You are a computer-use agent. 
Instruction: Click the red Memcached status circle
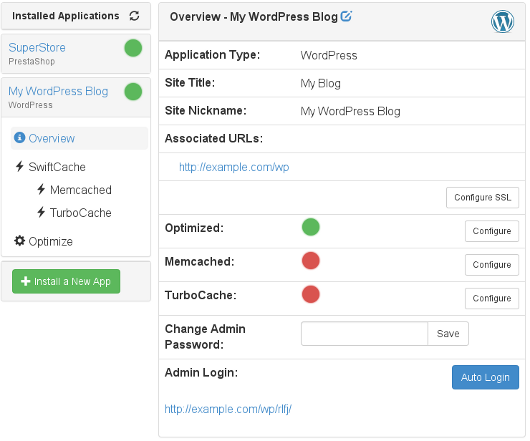pos(311,261)
